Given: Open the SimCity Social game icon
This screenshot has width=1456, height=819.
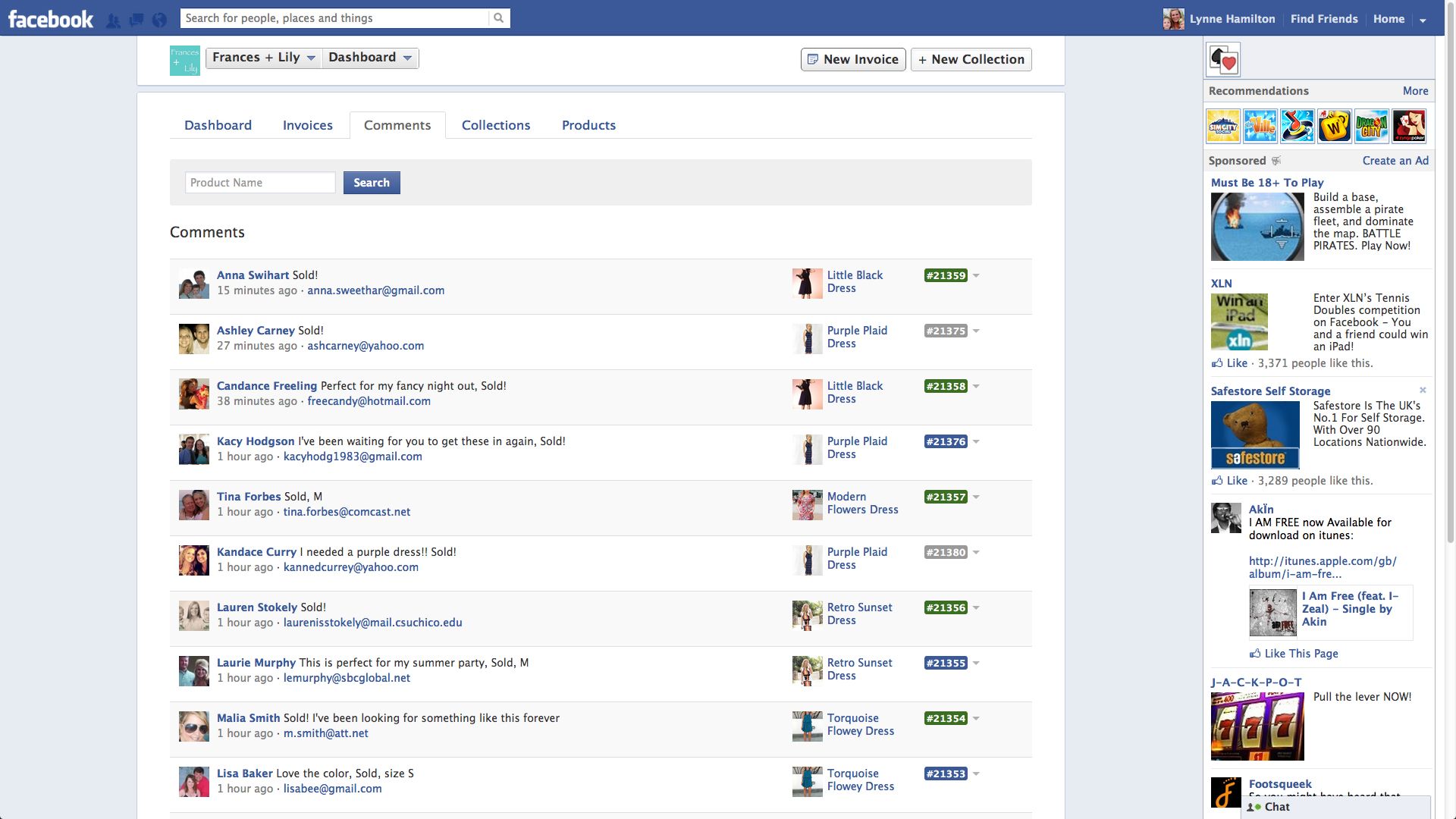Looking at the screenshot, I should [1222, 126].
